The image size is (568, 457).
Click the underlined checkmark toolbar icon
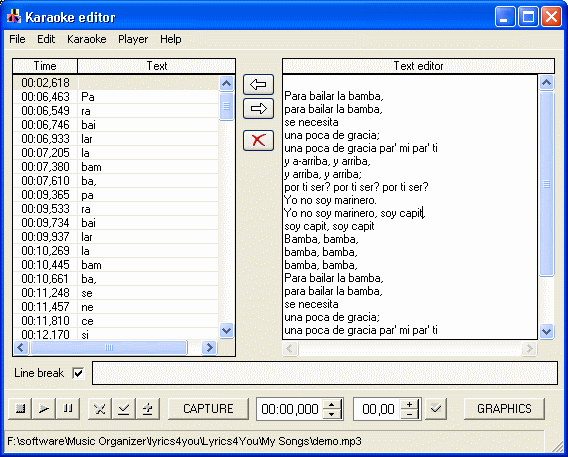(x=124, y=409)
